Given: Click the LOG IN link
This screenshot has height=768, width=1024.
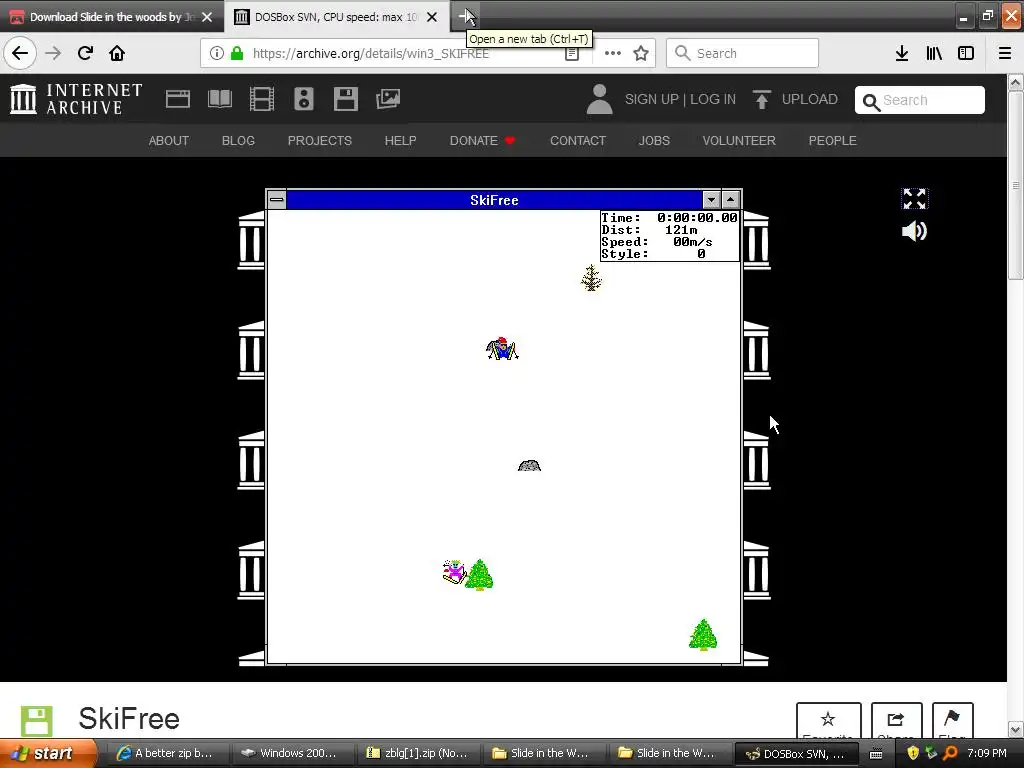Looking at the screenshot, I should click(712, 99).
